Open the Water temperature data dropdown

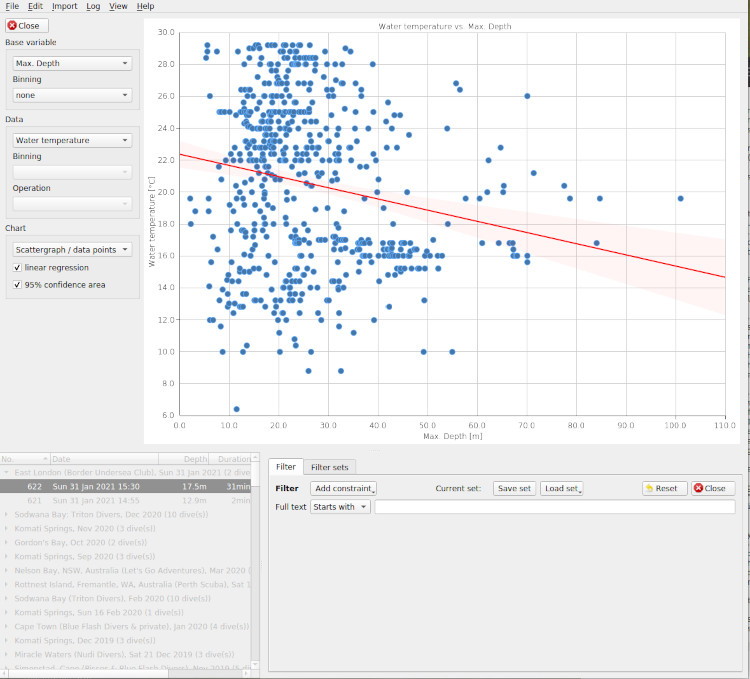coord(72,140)
